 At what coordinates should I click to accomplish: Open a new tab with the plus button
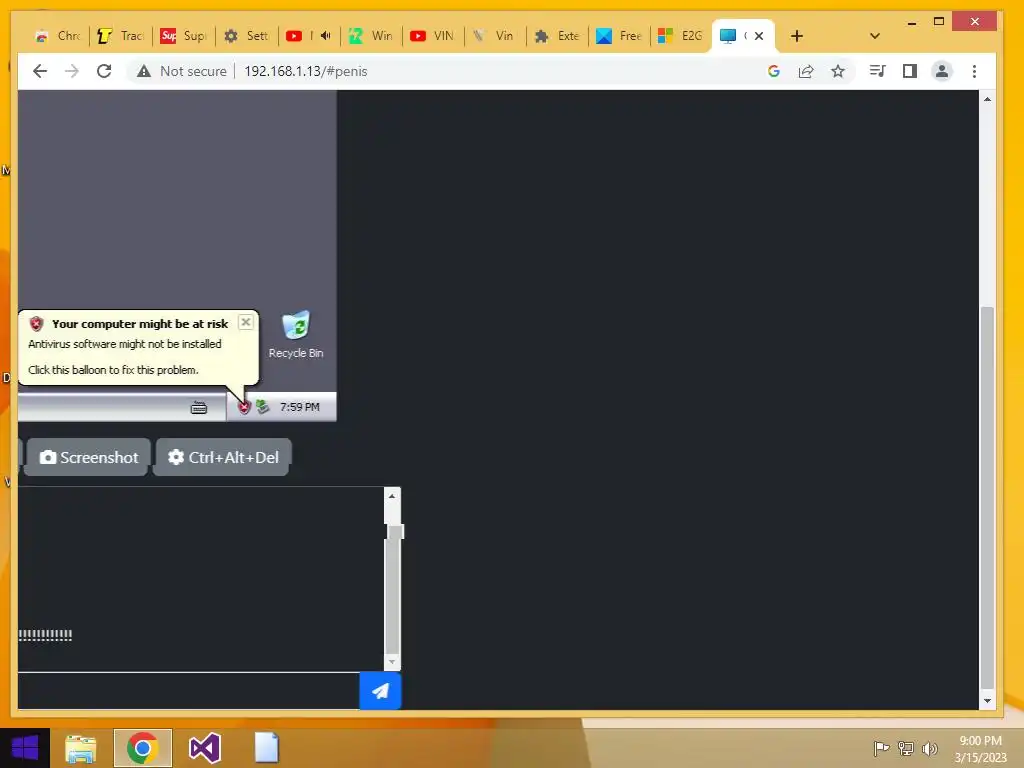point(797,36)
